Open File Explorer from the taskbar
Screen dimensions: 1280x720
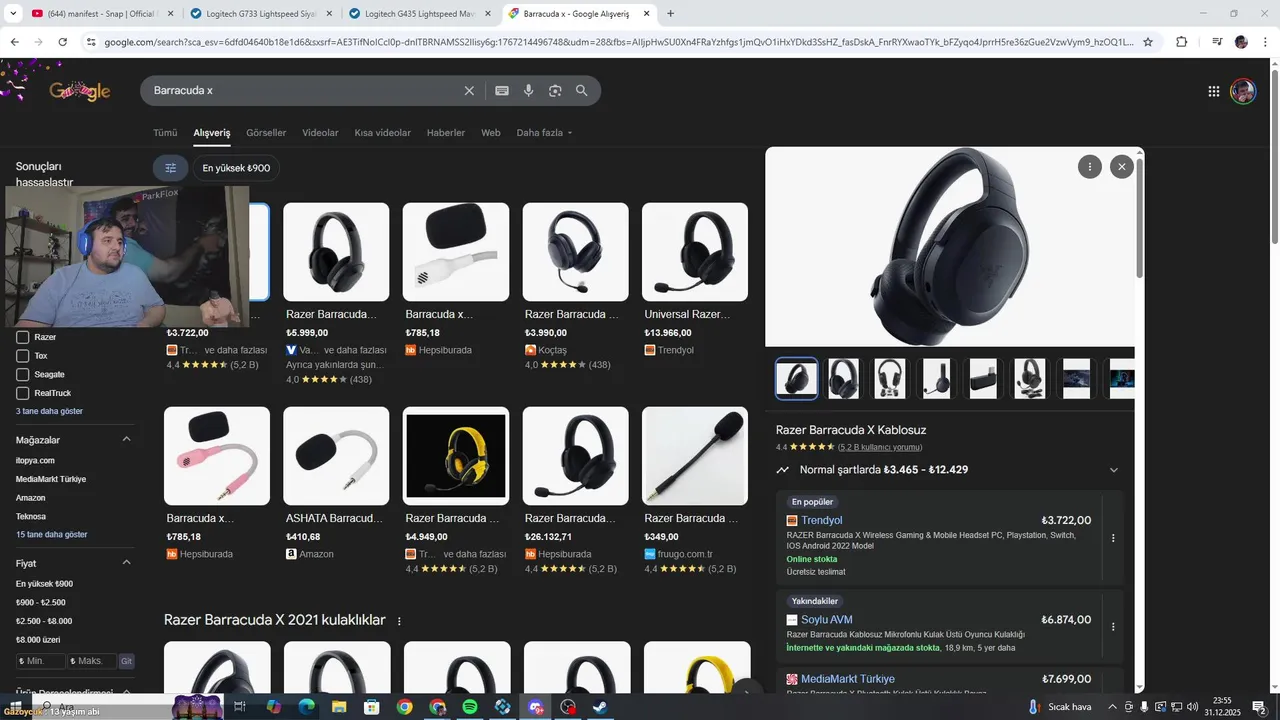(x=339, y=707)
